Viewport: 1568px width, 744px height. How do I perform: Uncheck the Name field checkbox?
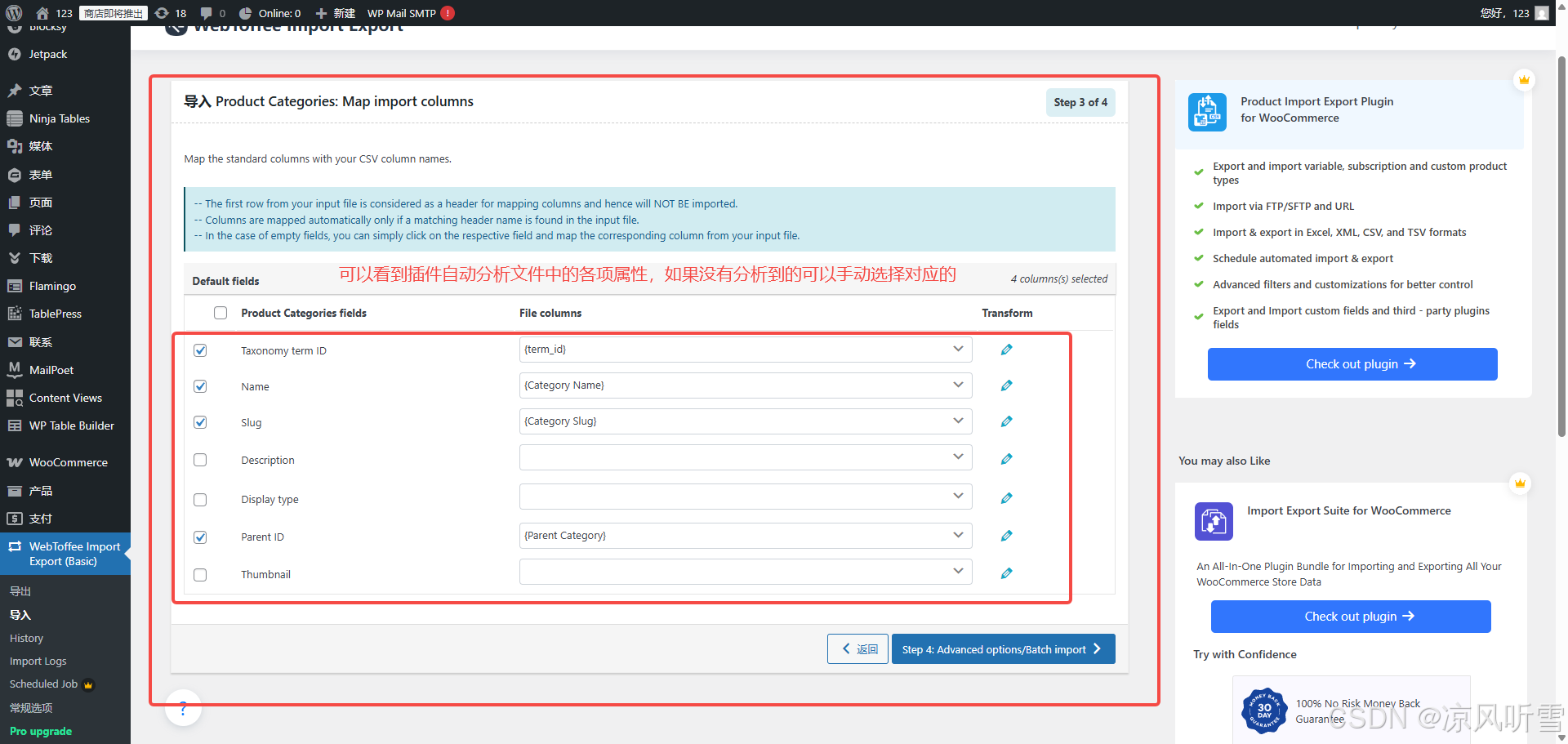(200, 386)
